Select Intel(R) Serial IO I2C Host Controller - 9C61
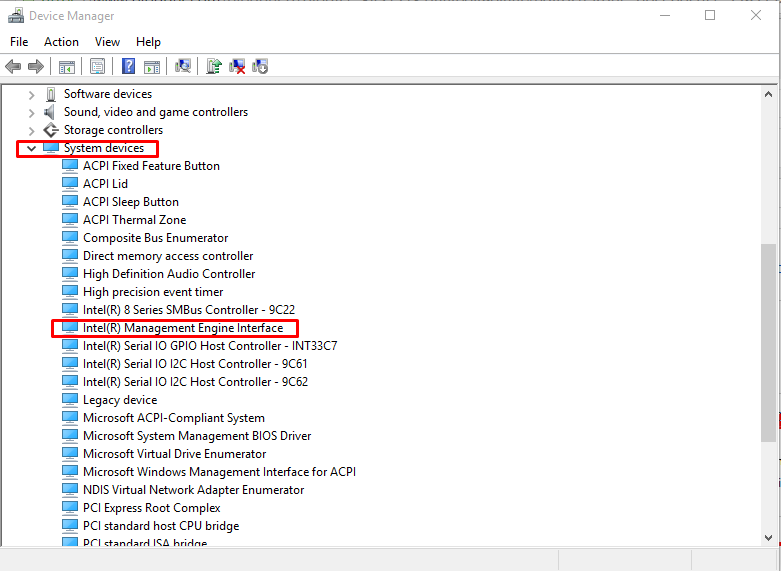781x571 pixels. coord(195,364)
